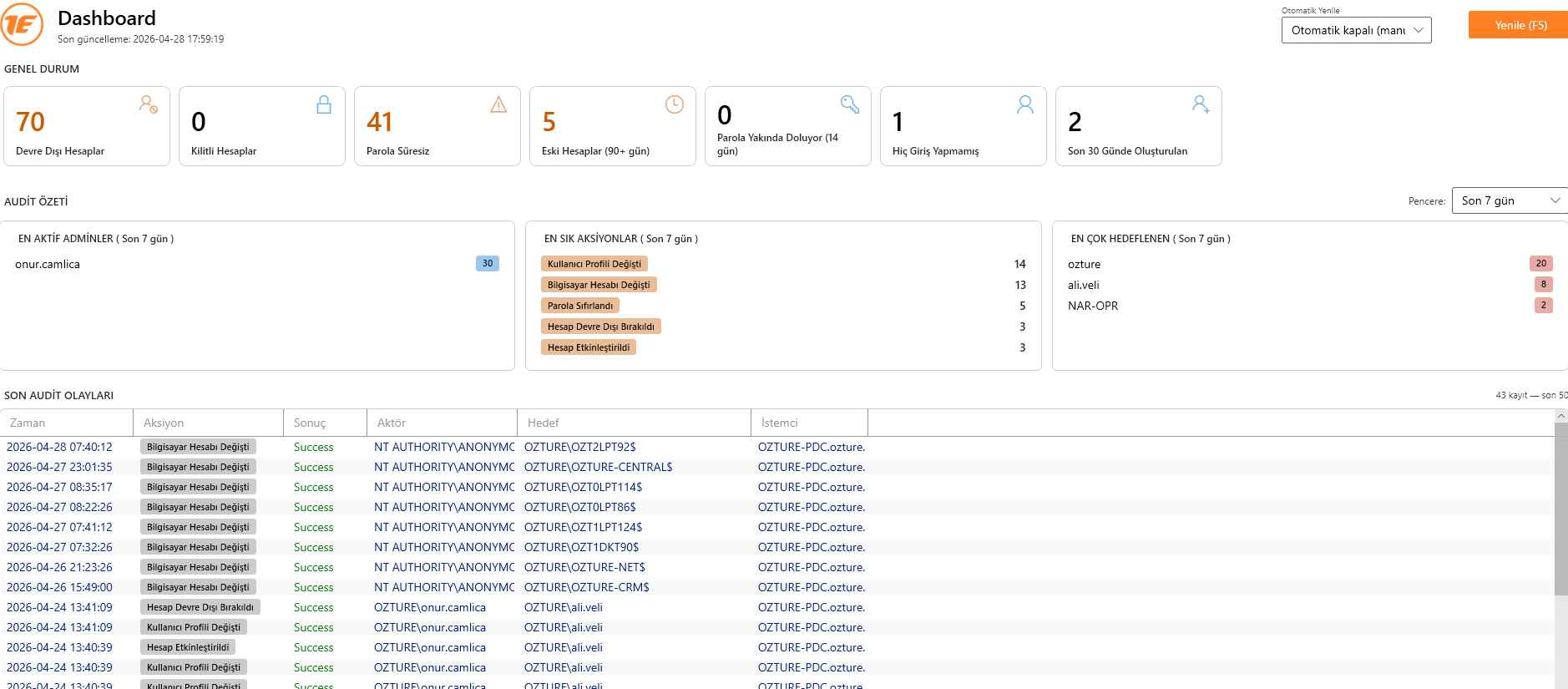Click target OZTURE\OZTURE-CRM$ cell

pyautogui.click(x=587, y=587)
